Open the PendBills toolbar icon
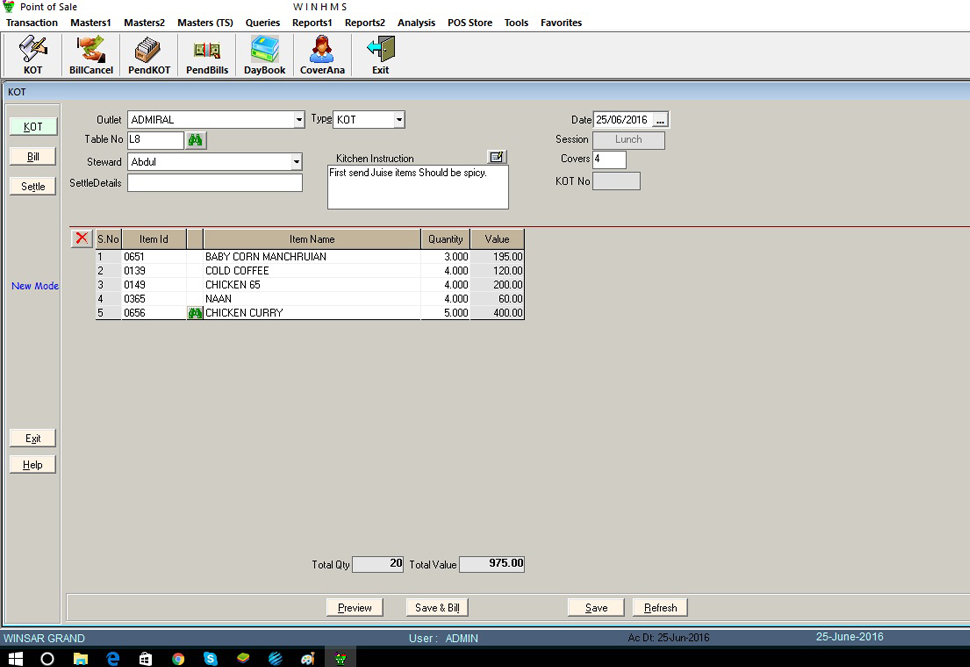The image size is (970, 667). (x=207, y=55)
